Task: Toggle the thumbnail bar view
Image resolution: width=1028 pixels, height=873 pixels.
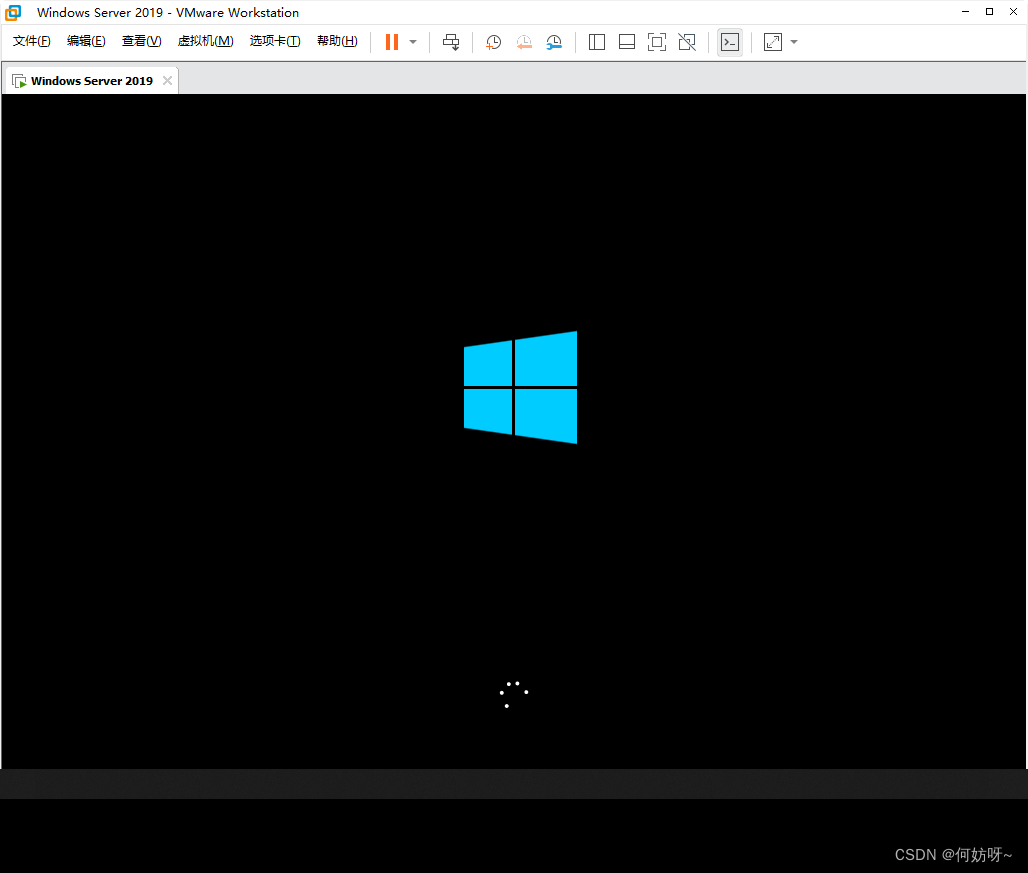Action: (627, 42)
